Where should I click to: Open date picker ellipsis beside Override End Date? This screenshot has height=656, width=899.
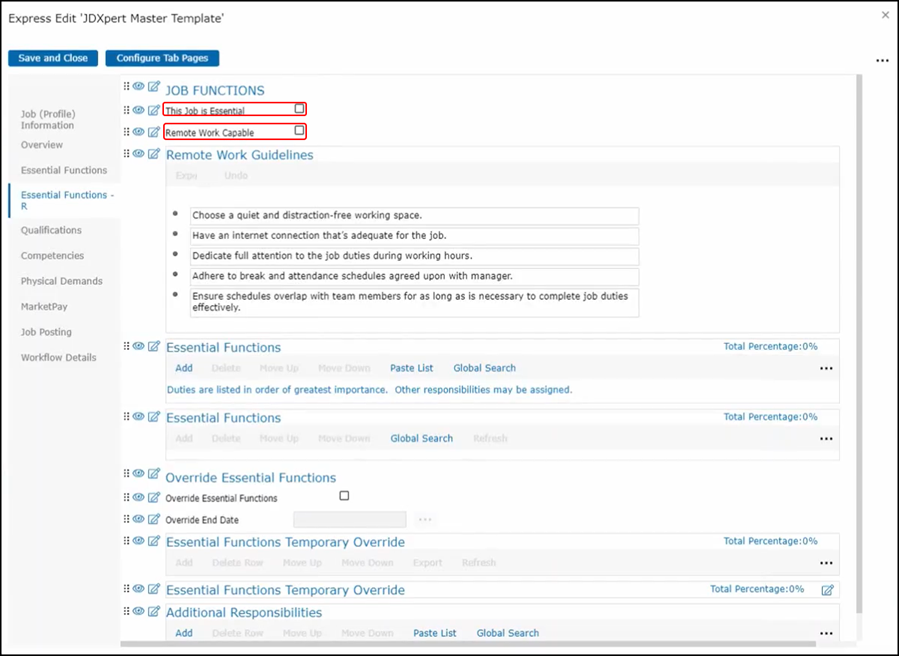[425, 520]
